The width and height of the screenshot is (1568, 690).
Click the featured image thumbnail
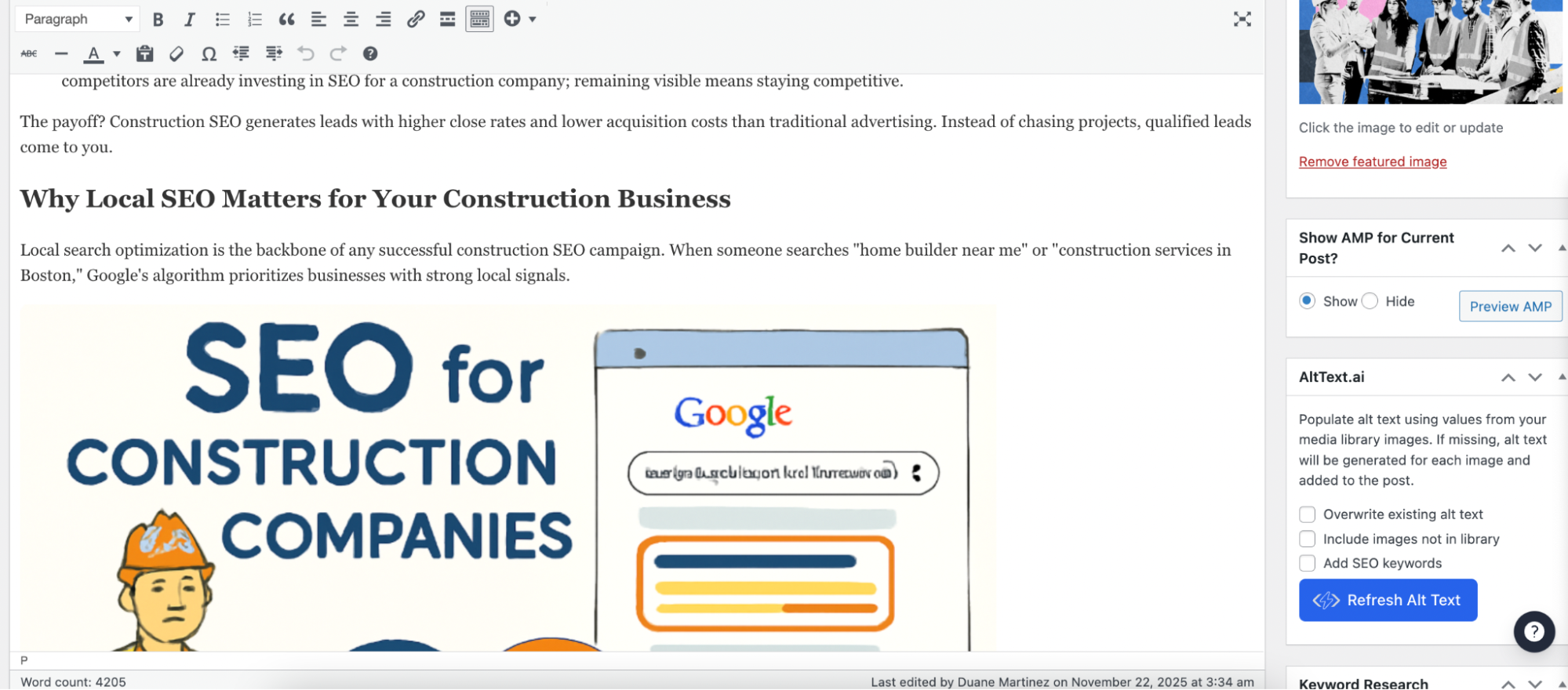[1431, 52]
